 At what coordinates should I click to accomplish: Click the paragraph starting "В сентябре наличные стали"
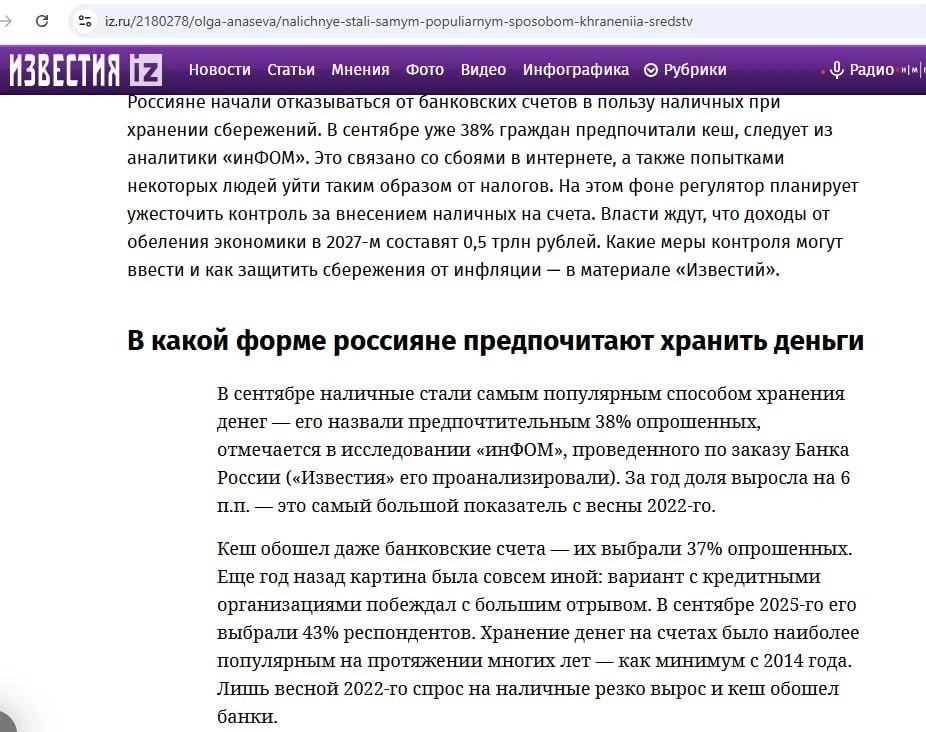click(x=533, y=450)
